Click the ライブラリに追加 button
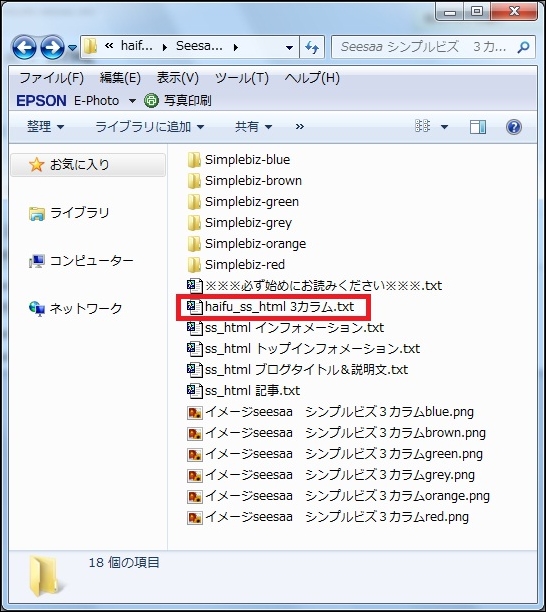Viewport: 546px width, 612px height. [x=149, y=127]
